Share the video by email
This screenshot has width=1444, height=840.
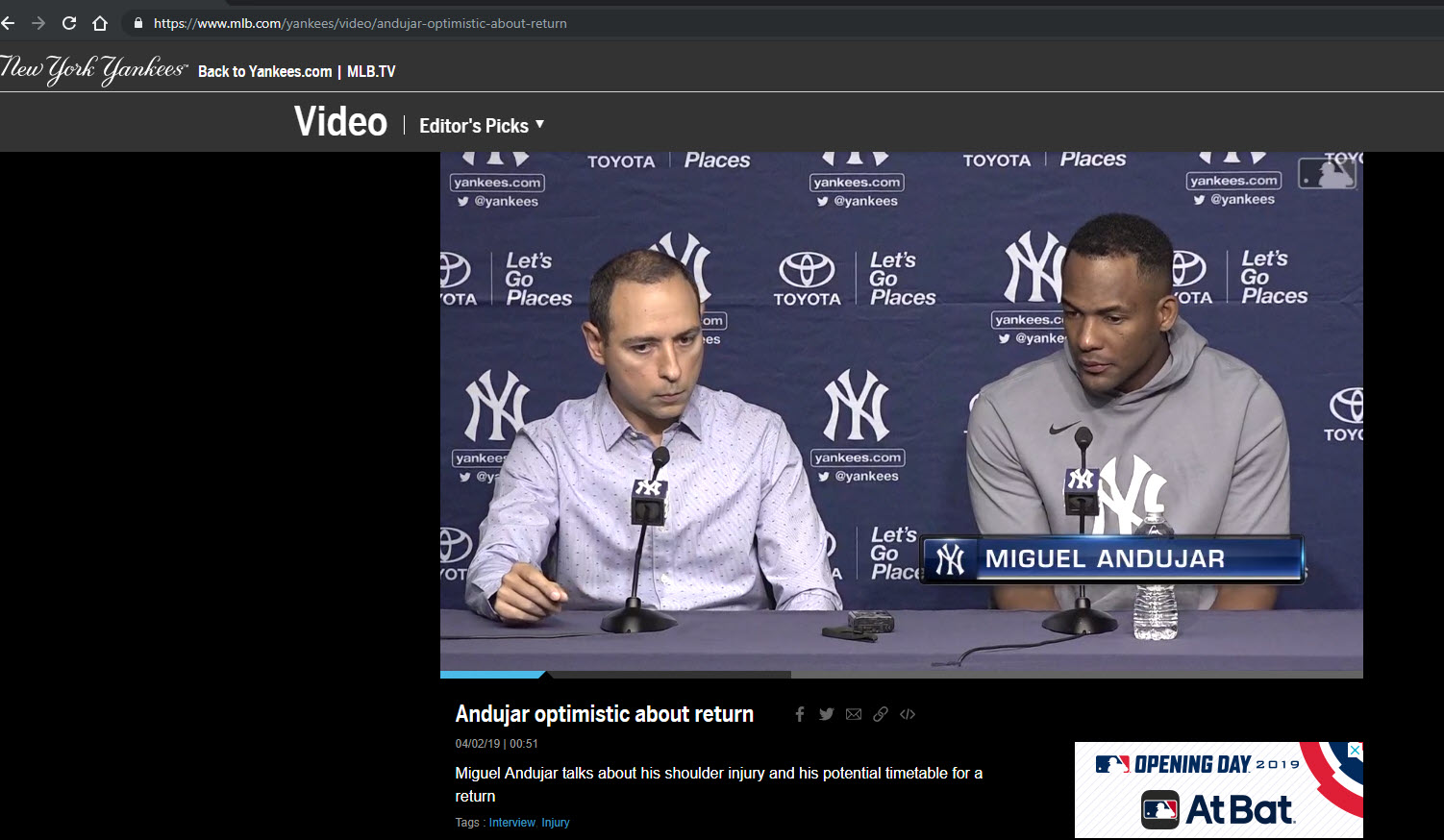click(854, 714)
